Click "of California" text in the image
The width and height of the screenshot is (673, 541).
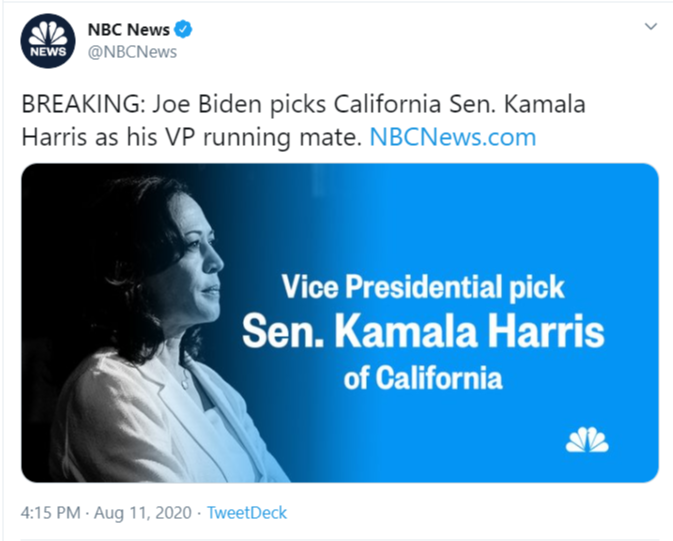[x=422, y=378]
